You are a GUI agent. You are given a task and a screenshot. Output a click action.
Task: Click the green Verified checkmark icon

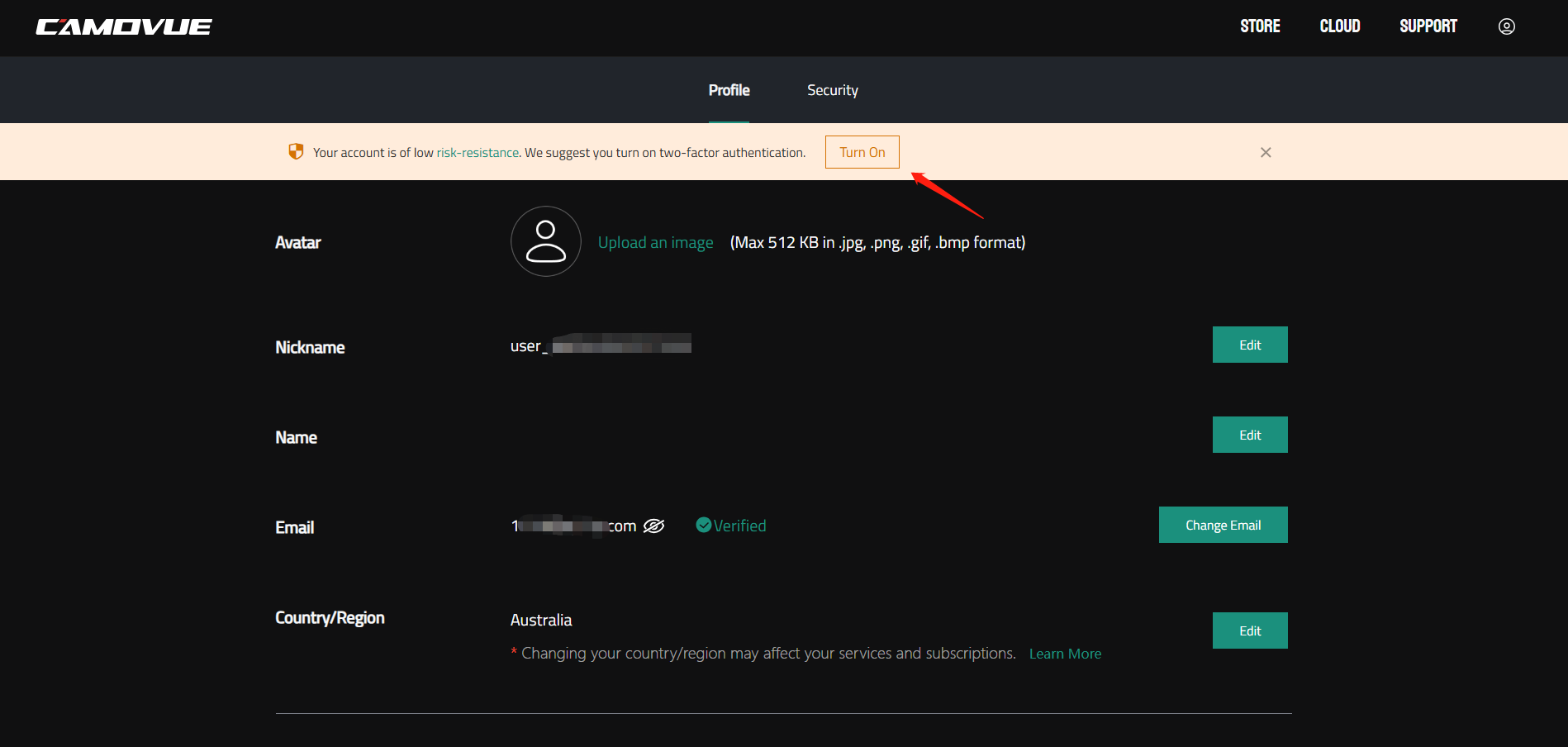(704, 525)
